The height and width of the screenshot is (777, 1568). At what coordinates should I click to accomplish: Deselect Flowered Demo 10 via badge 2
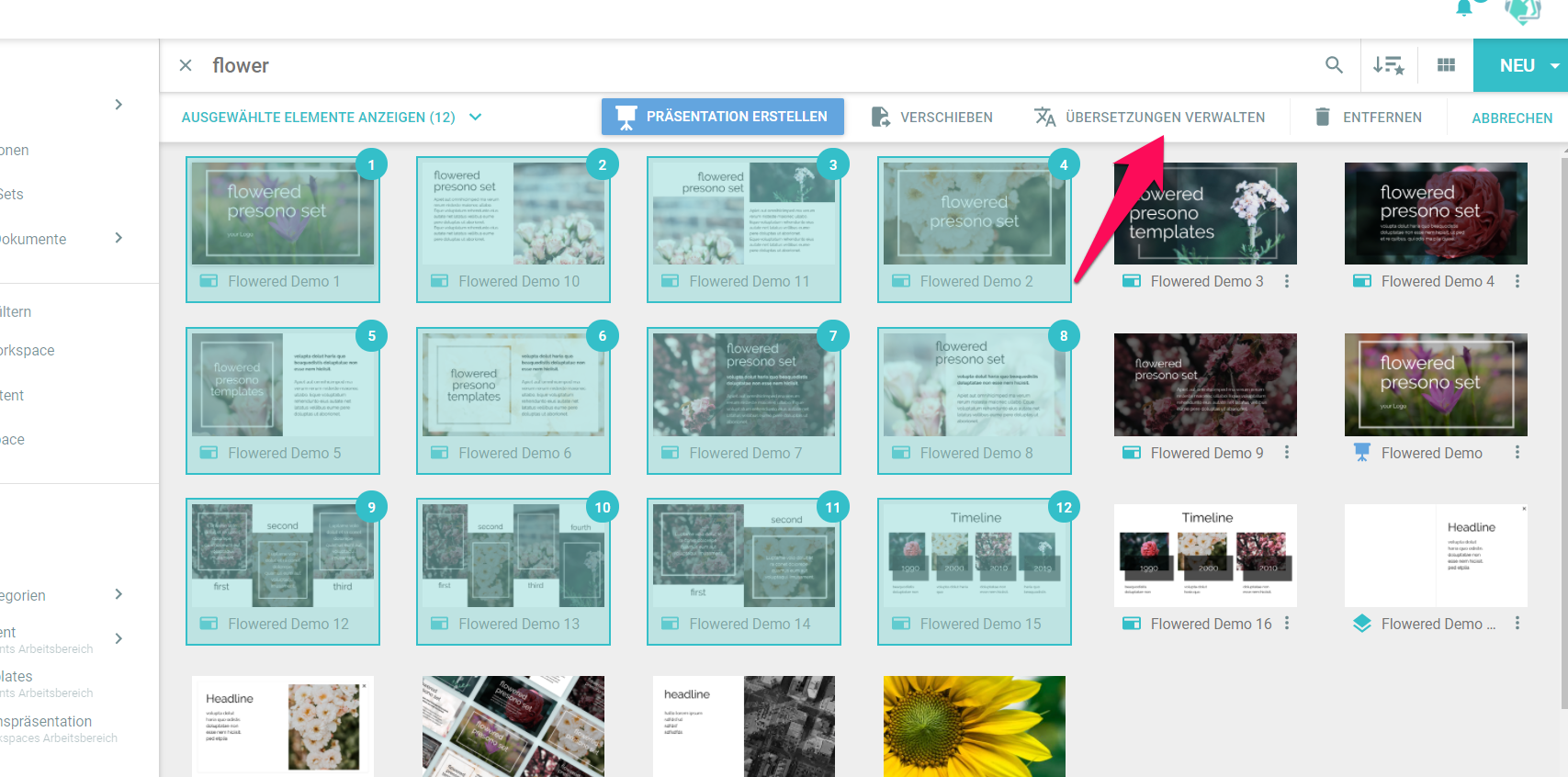[x=602, y=165]
